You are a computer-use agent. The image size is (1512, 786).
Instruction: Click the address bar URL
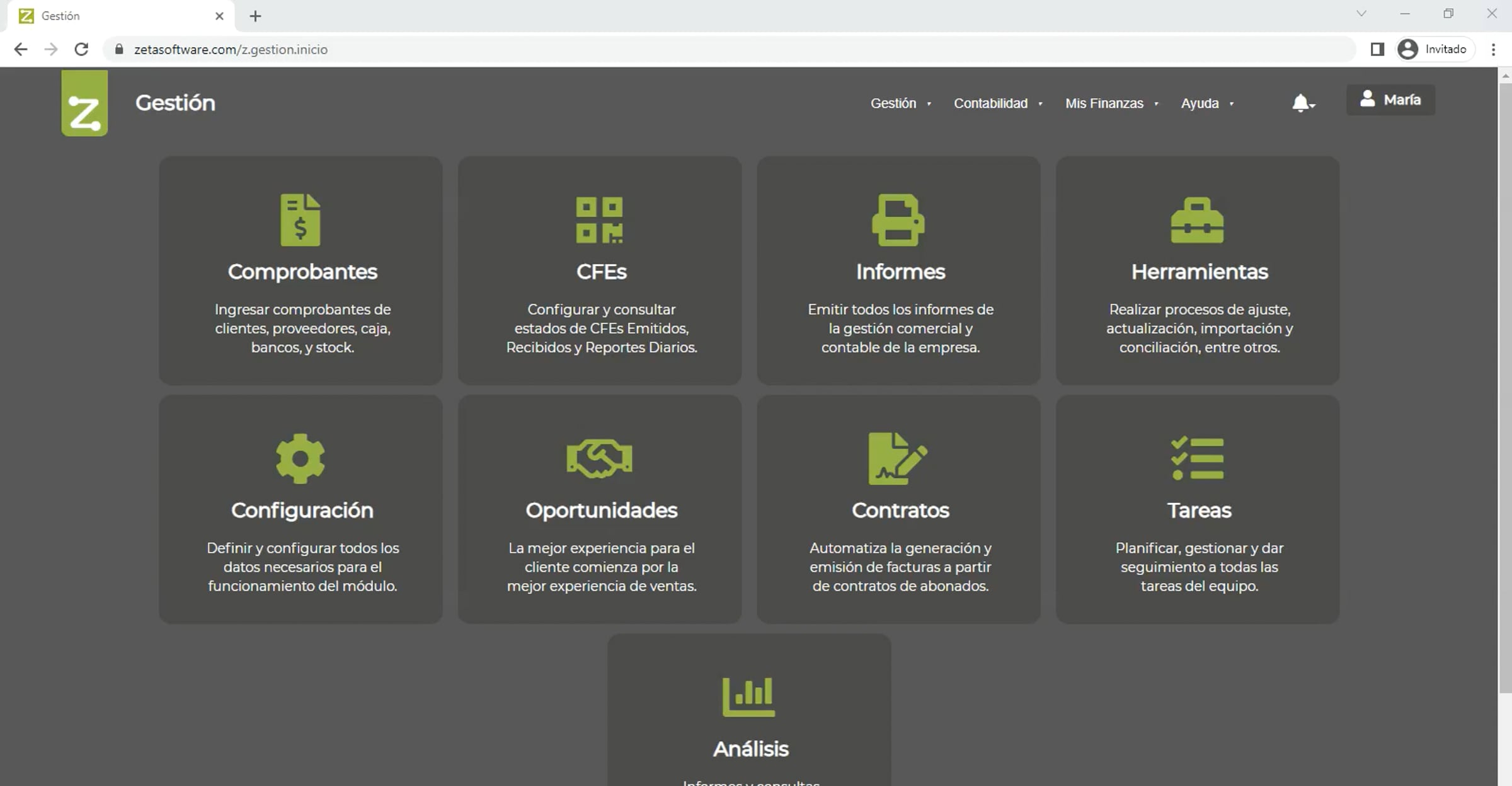pos(231,49)
